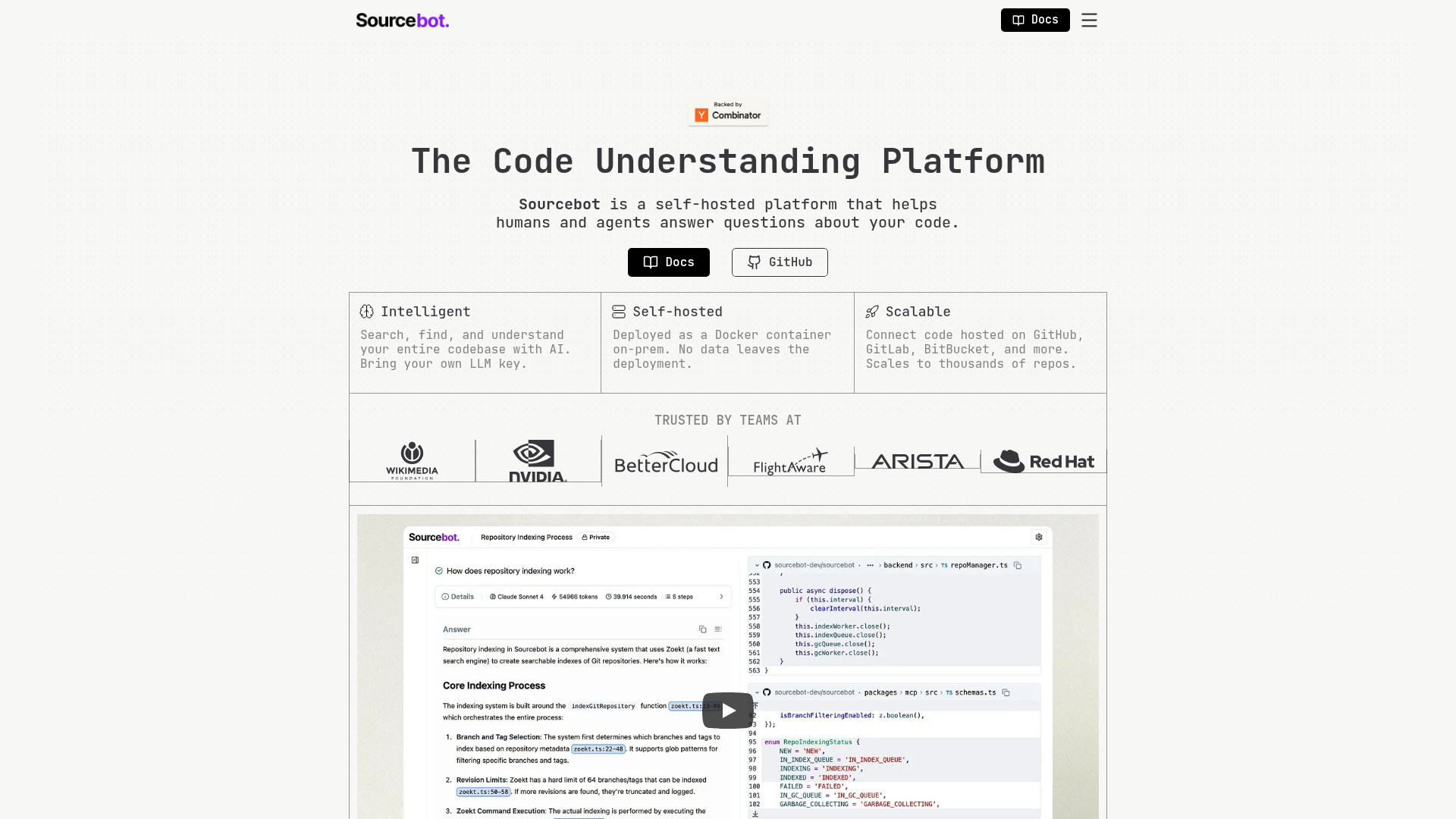Image resolution: width=1456 pixels, height=819 pixels.
Task: Open Docs from the hero section
Action: tap(668, 262)
